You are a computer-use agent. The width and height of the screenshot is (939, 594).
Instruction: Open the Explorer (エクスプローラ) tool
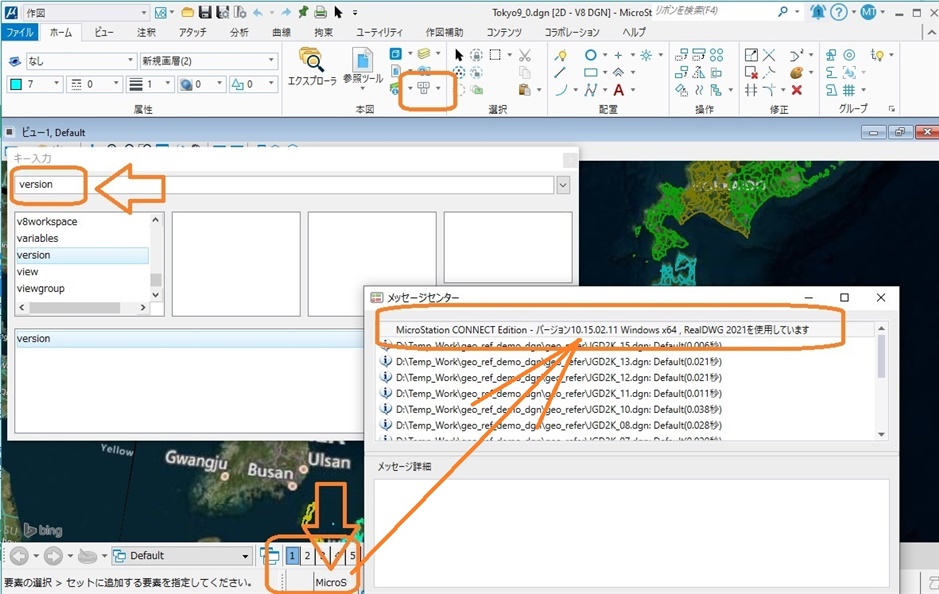(x=311, y=66)
